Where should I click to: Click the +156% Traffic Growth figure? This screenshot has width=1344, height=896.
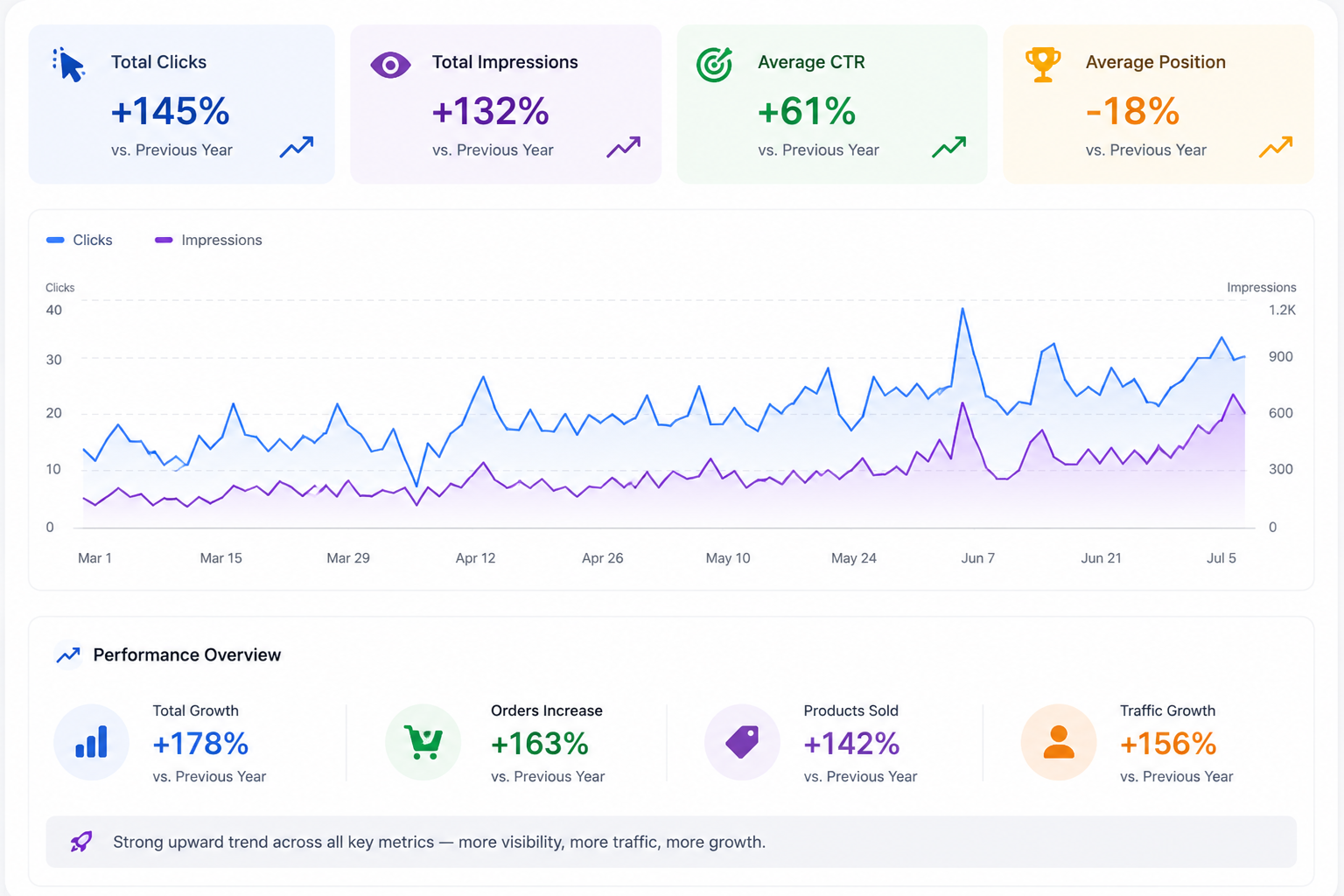pos(1168,744)
